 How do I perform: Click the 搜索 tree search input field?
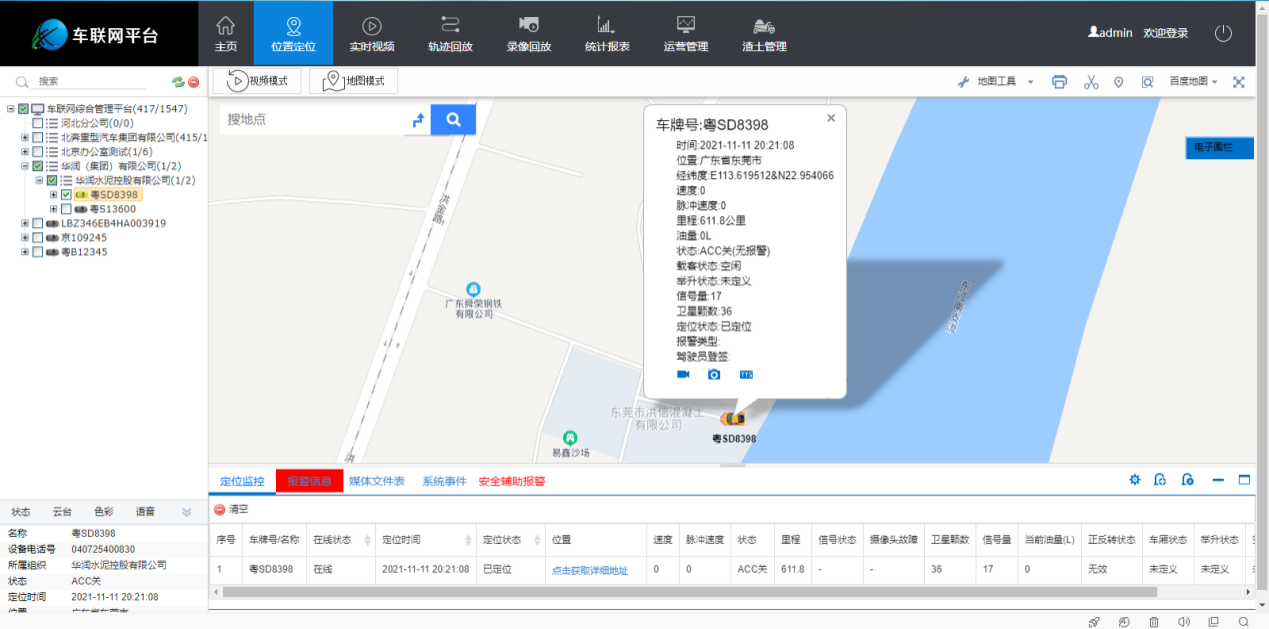[90, 82]
